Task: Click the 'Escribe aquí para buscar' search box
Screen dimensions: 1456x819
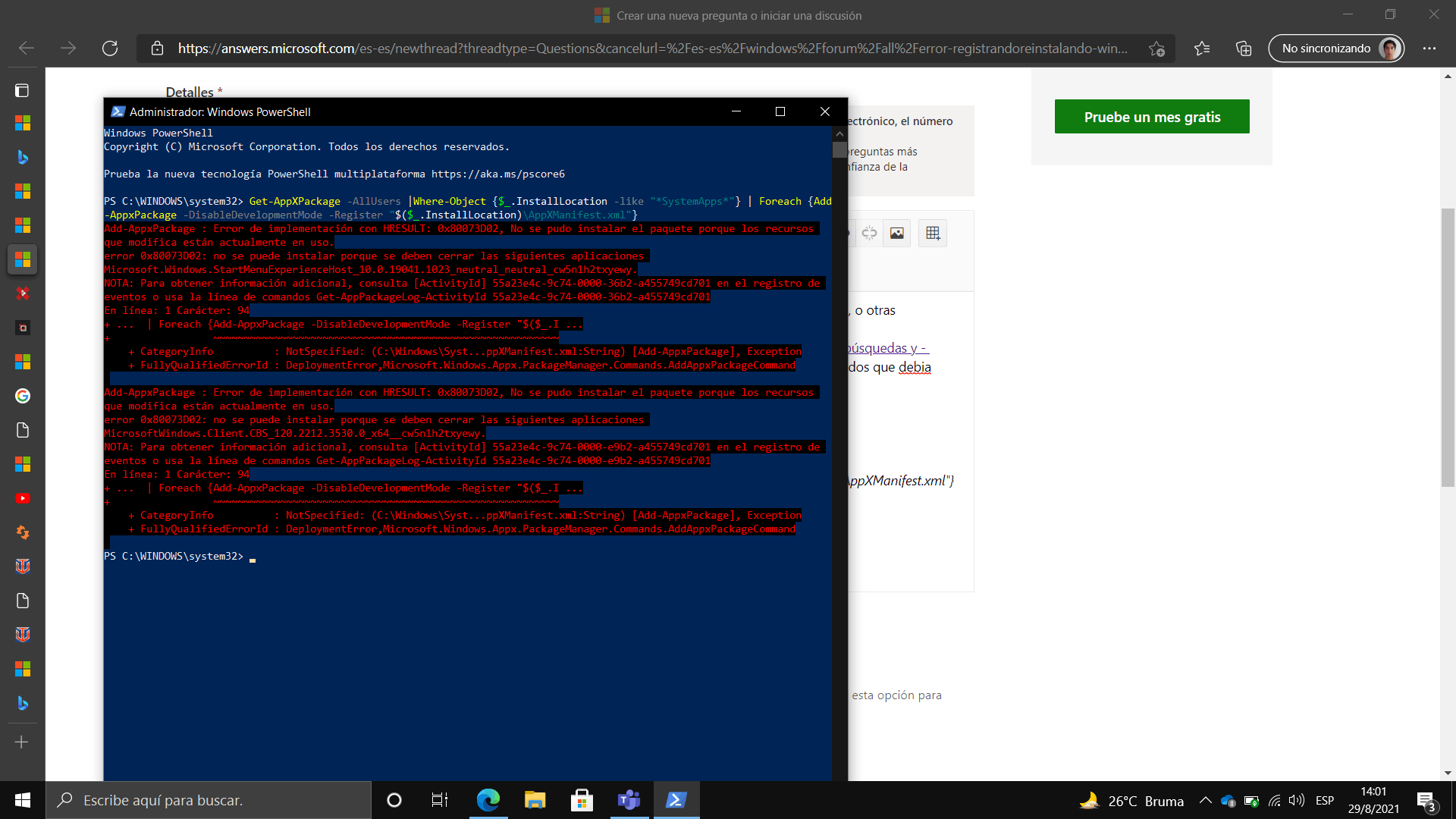Action: click(x=209, y=800)
